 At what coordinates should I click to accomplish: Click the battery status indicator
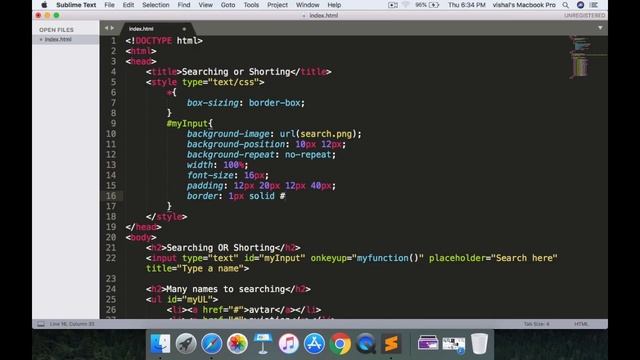click(427, 5)
